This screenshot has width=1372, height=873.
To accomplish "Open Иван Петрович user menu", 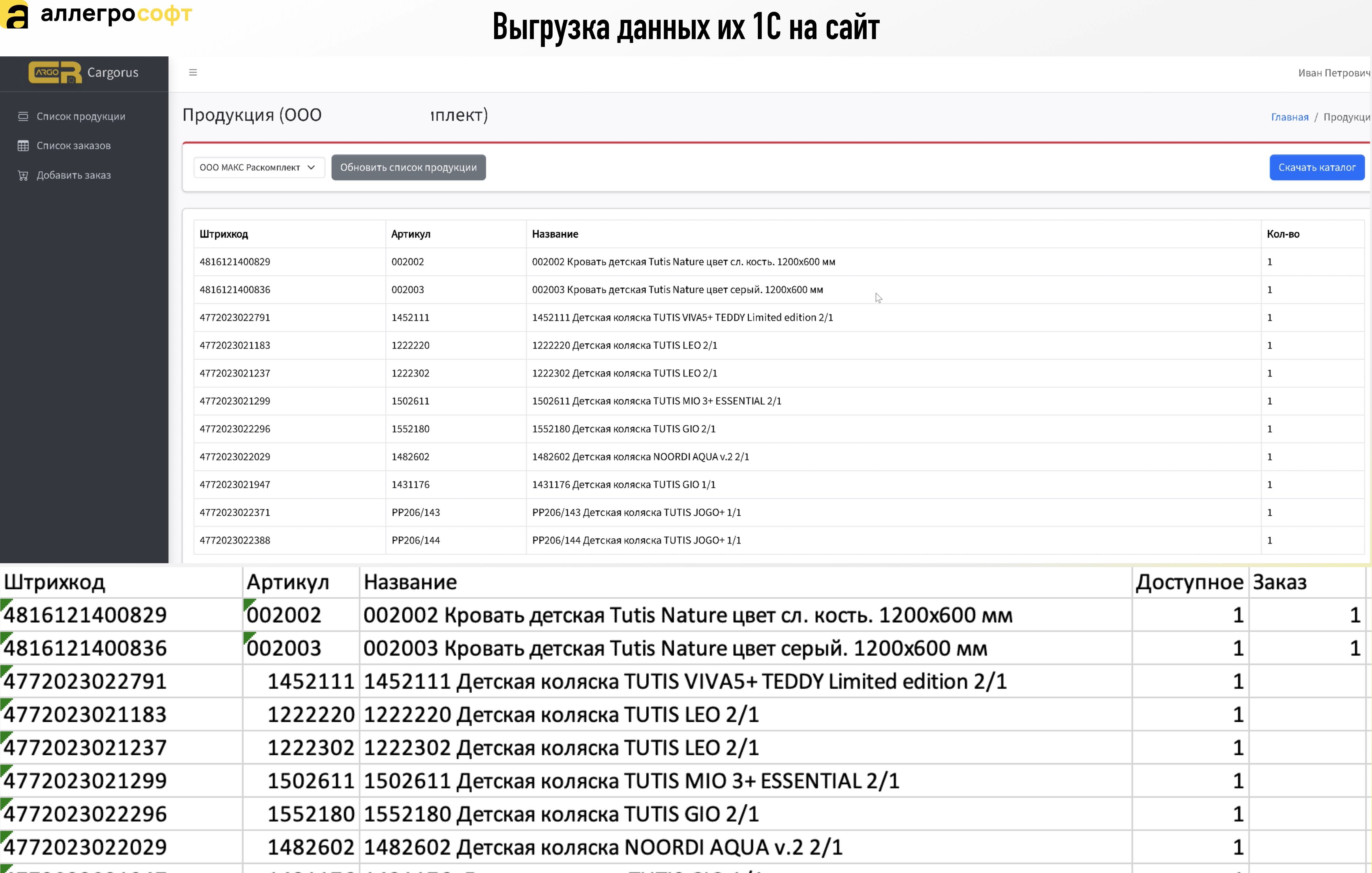I will (x=1334, y=73).
